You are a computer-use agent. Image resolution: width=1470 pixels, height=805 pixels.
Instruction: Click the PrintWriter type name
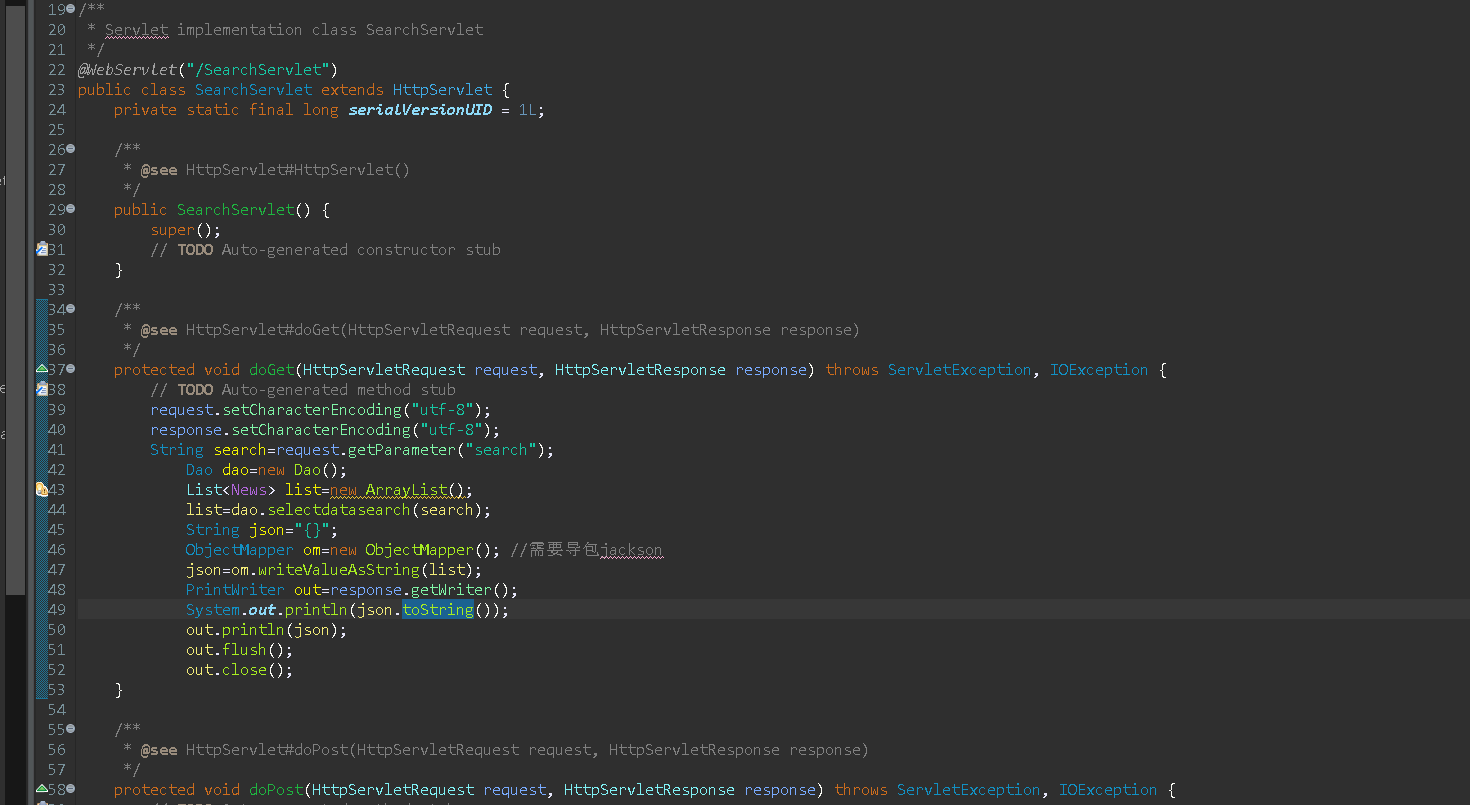click(x=235, y=590)
